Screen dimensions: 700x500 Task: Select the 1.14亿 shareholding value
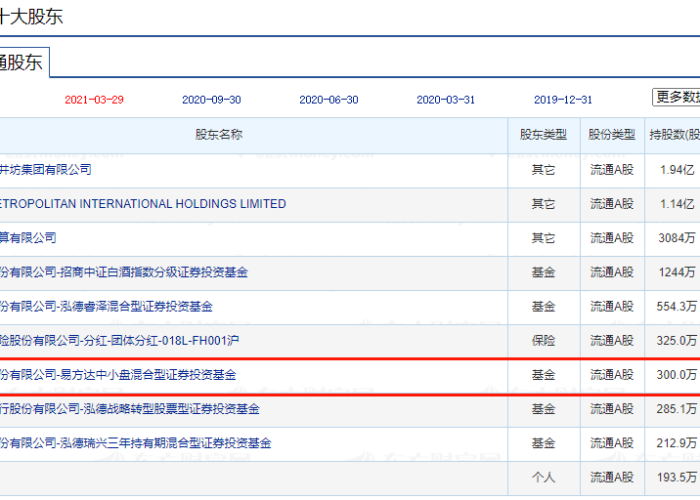coord(677,204)
